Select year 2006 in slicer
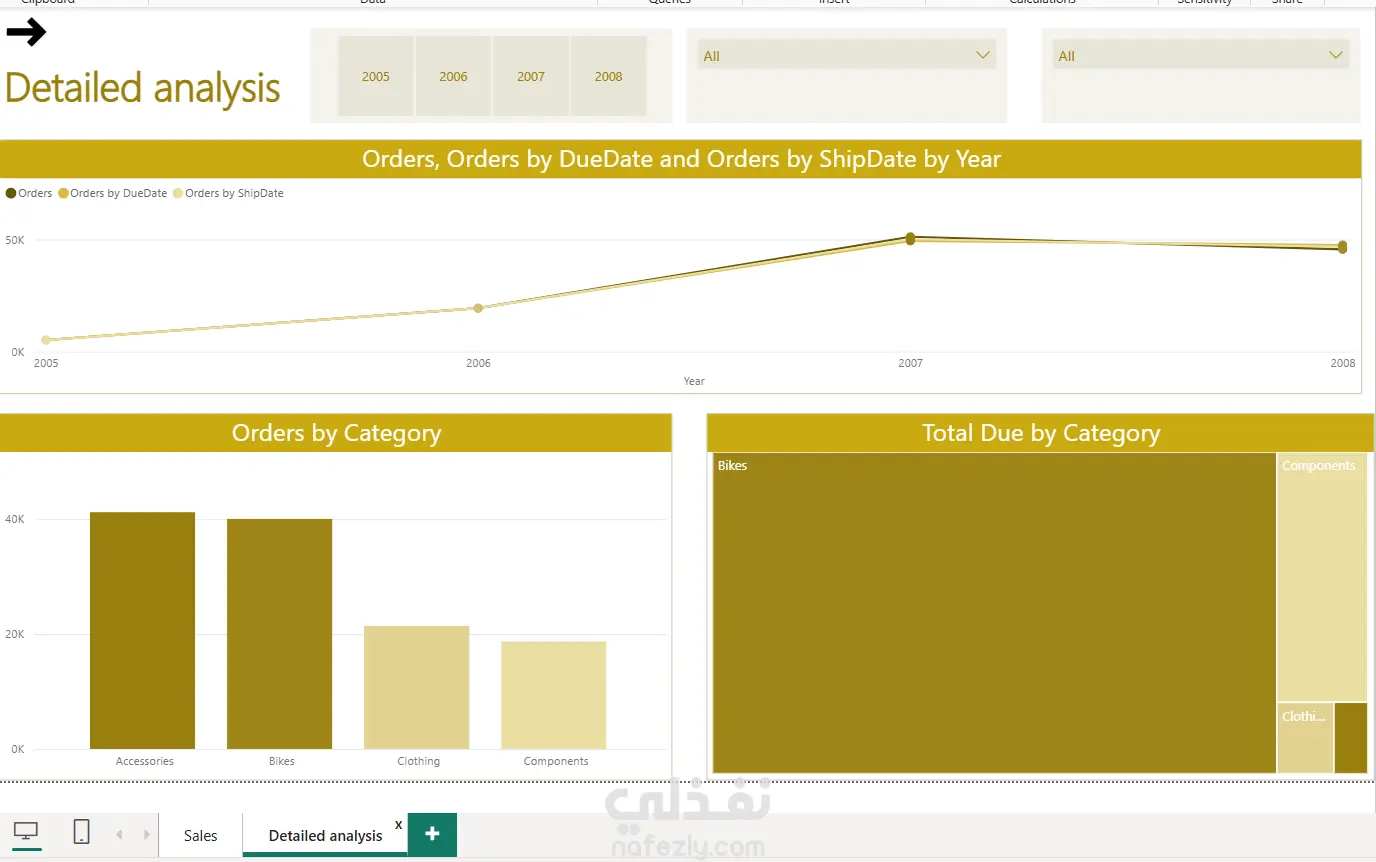1376x862 pixels. pyautogui.click(x=453, y=76)
